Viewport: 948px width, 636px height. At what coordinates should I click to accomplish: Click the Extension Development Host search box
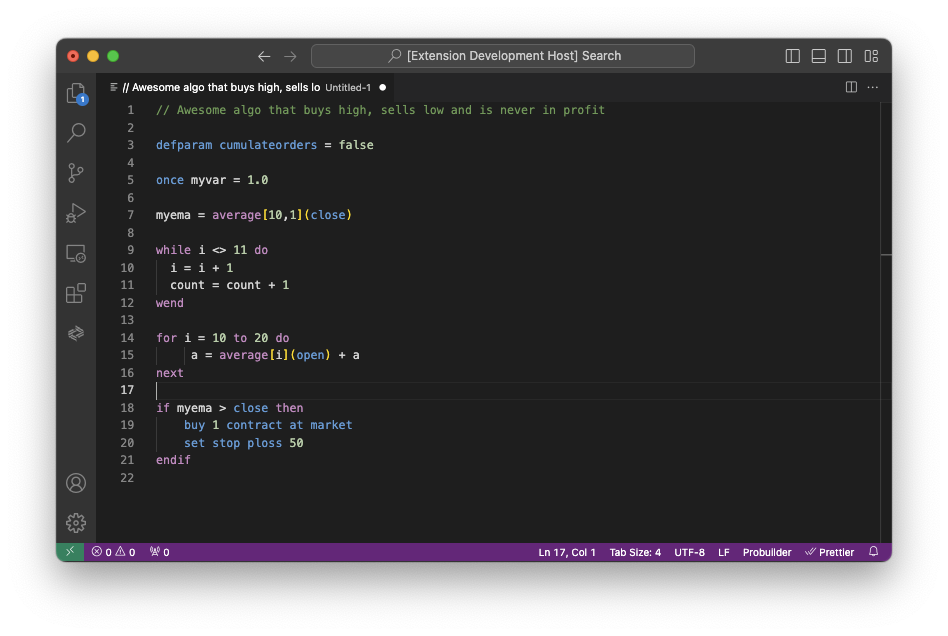[x=503, y=56]
